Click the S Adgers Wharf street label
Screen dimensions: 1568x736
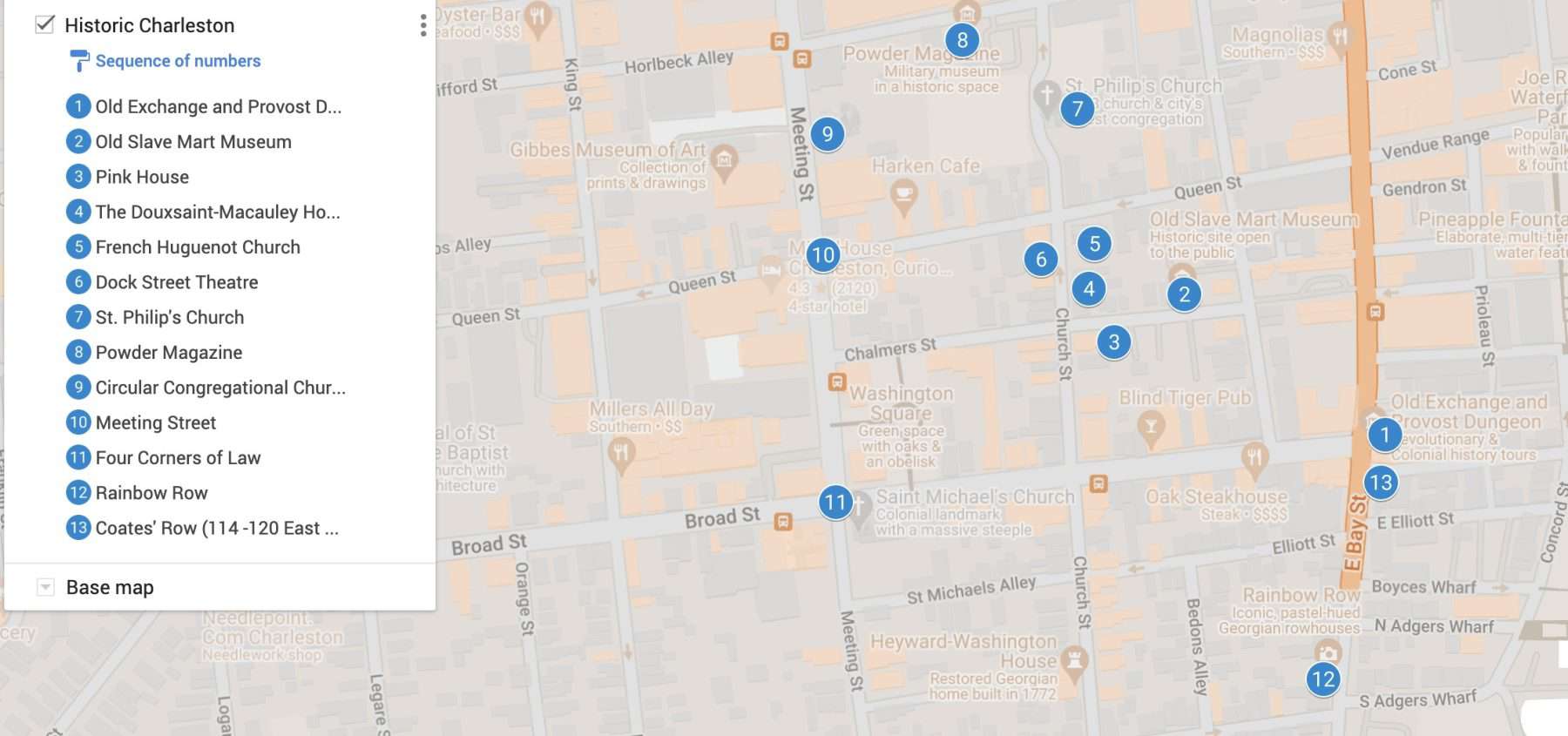(1418, 699)
